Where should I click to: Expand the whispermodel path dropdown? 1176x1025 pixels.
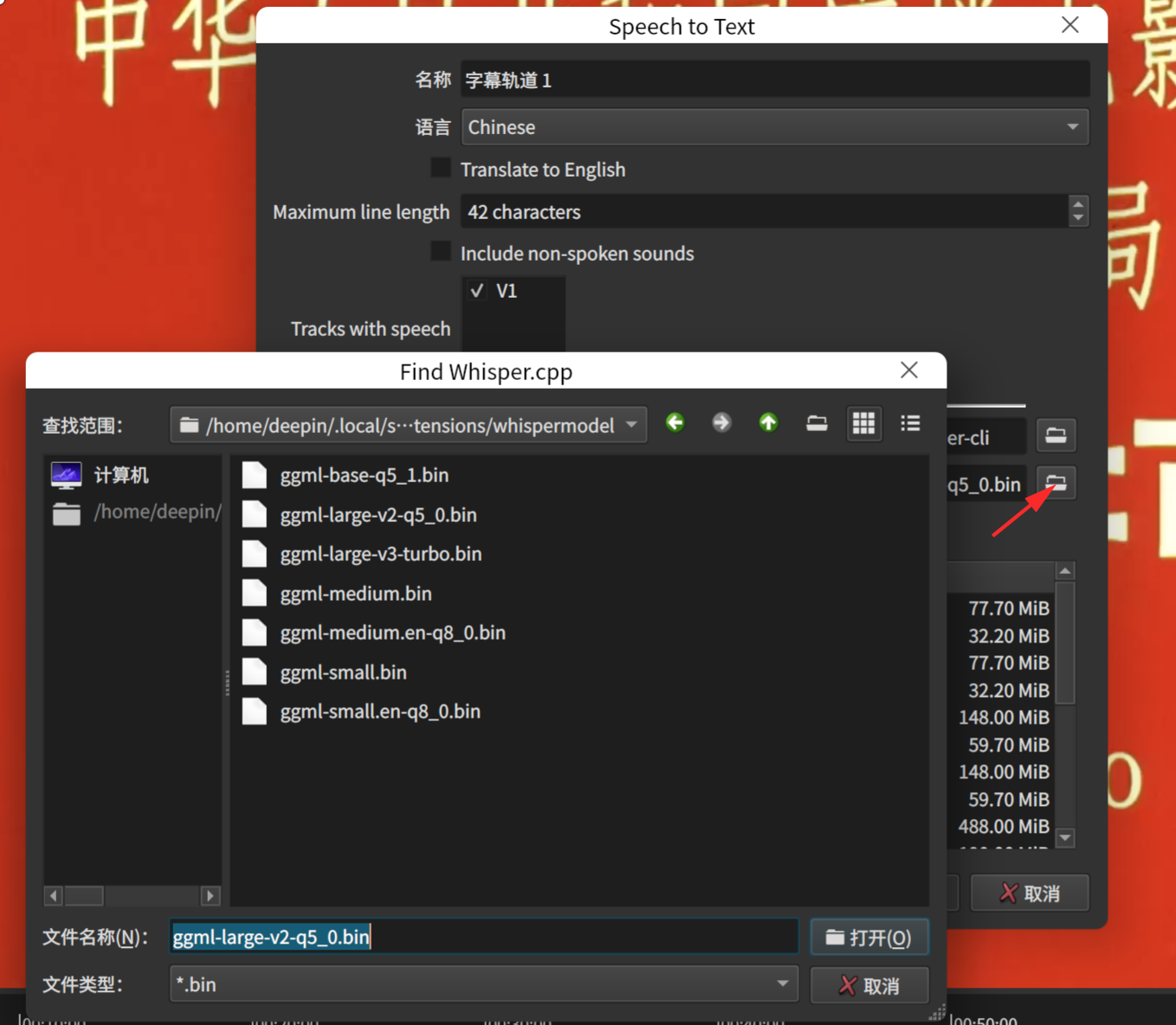coord(409,425)
